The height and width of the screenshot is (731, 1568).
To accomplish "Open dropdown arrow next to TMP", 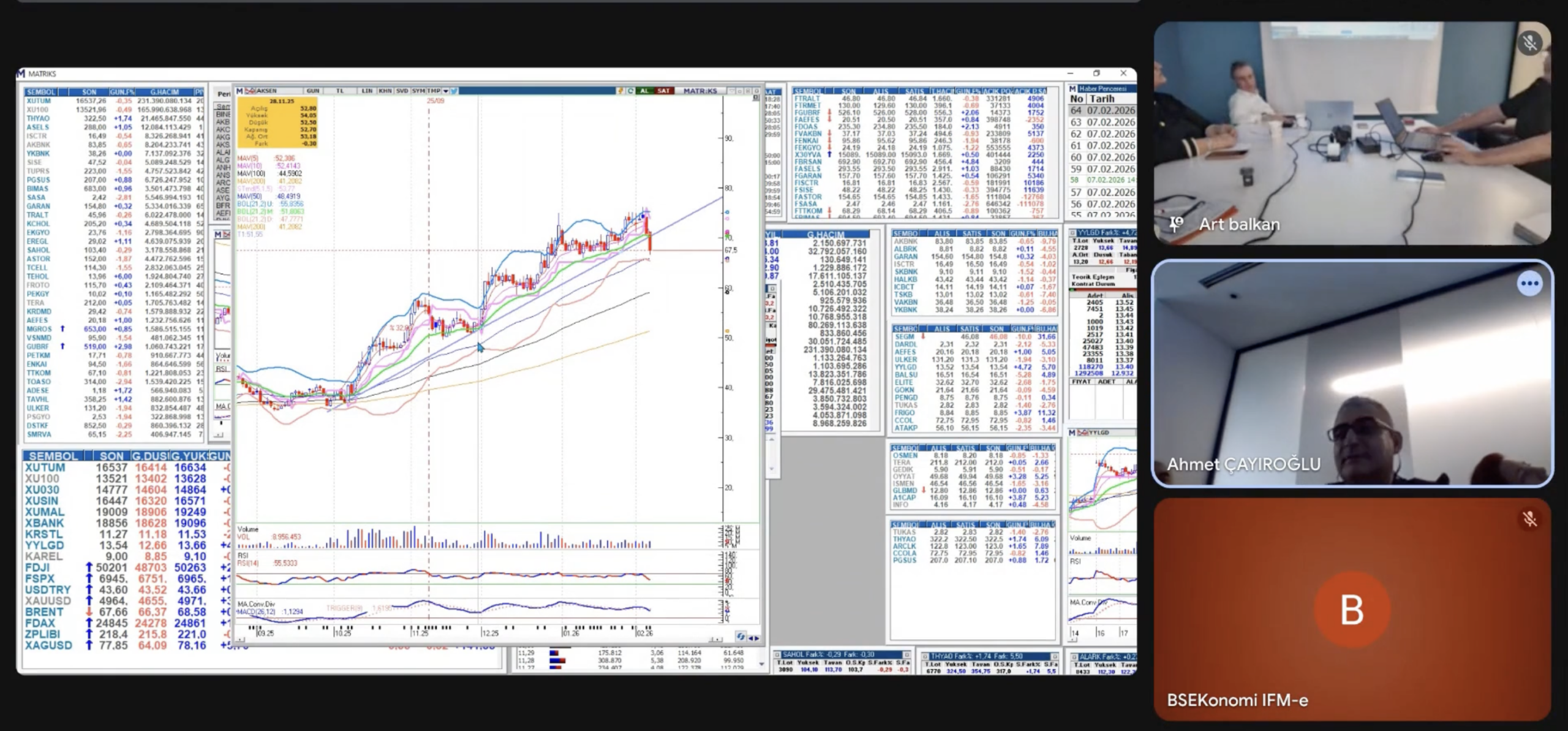I will point(446,91).
